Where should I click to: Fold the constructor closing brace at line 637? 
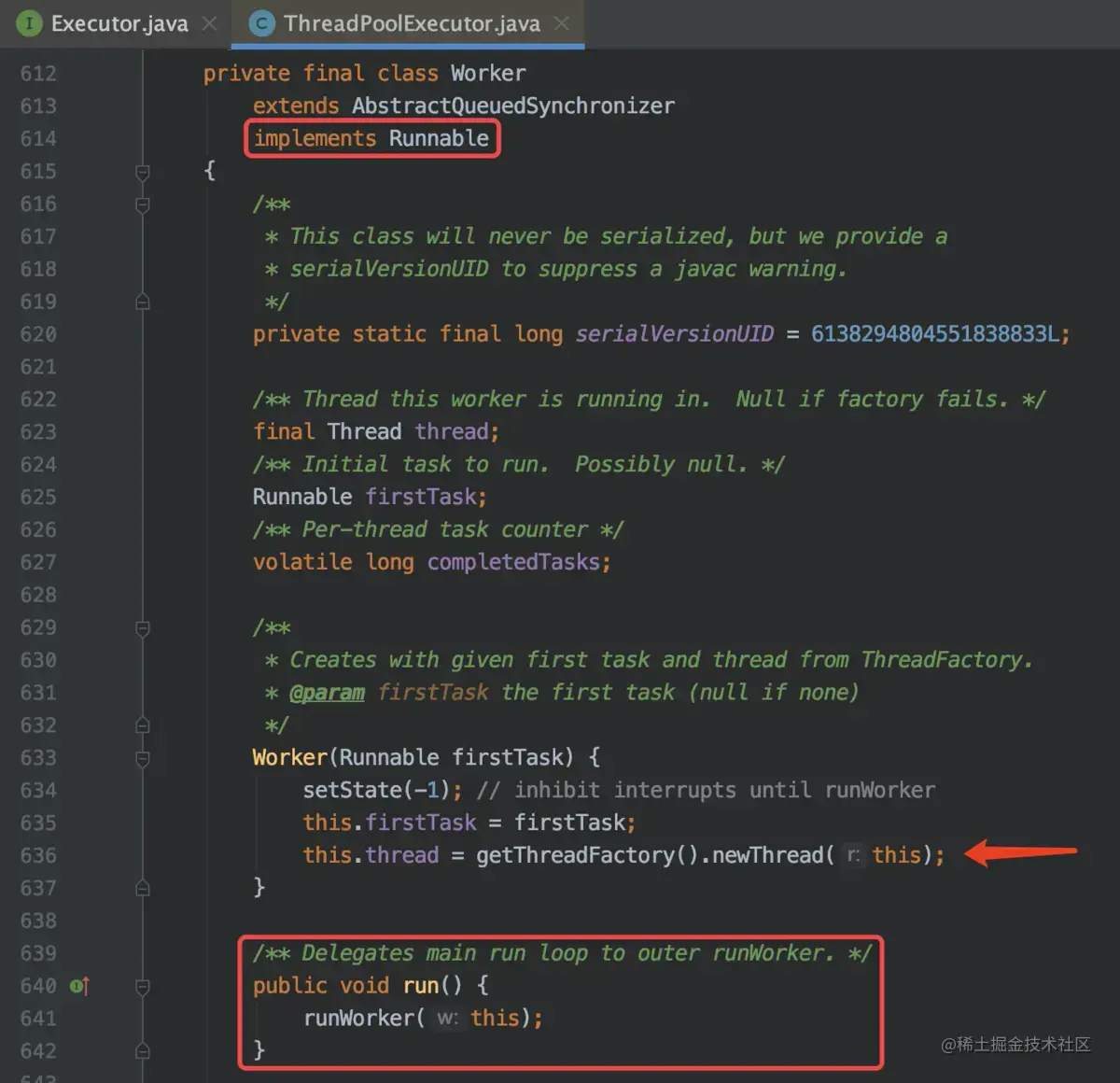pos(143,888)
